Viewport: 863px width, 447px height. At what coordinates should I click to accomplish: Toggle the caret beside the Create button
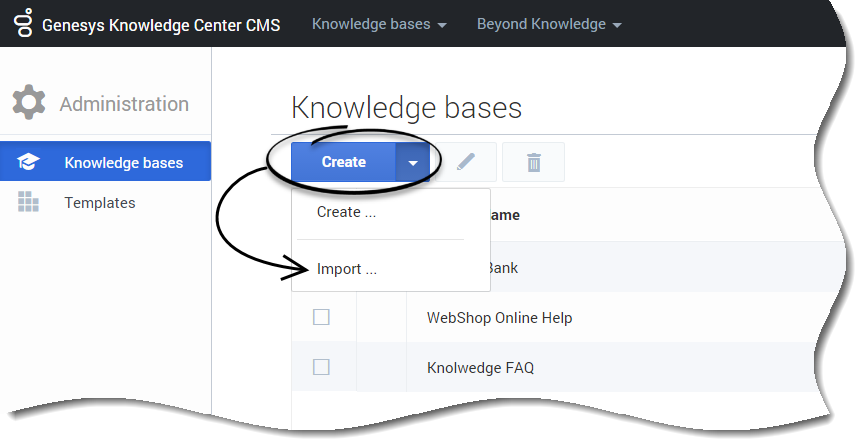413,162
